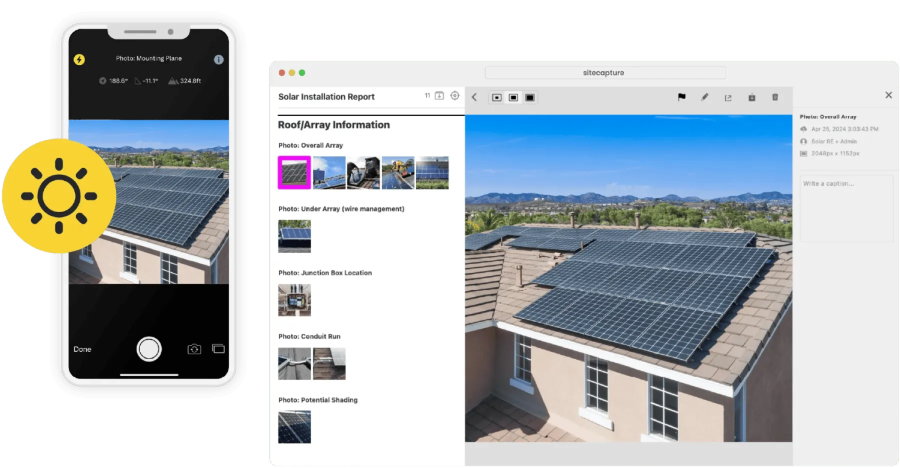Open the photo gallery icon on phone
Viewport: 900px width, 468px height.
click(x=218, y=349)
